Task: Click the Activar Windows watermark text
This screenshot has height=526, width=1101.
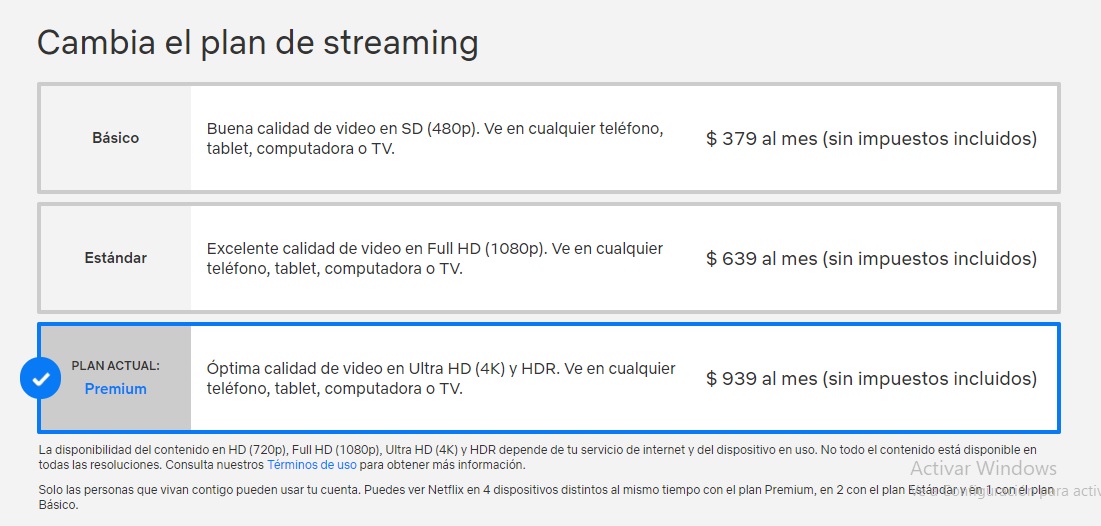Action: click(983, 468)
